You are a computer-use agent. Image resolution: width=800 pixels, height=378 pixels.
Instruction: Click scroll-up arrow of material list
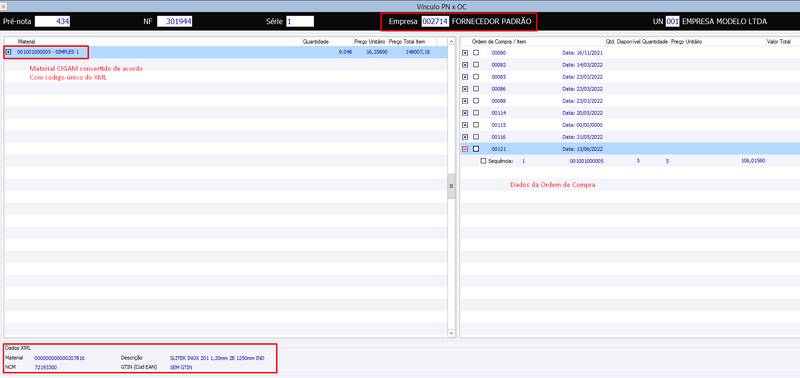pyautogui.click(x=451, y=41)
